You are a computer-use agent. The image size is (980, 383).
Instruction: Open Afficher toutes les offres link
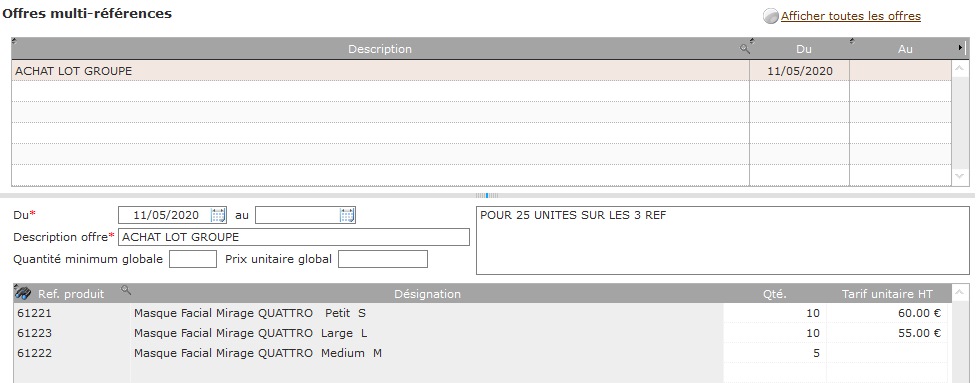(x=851, y=16)
